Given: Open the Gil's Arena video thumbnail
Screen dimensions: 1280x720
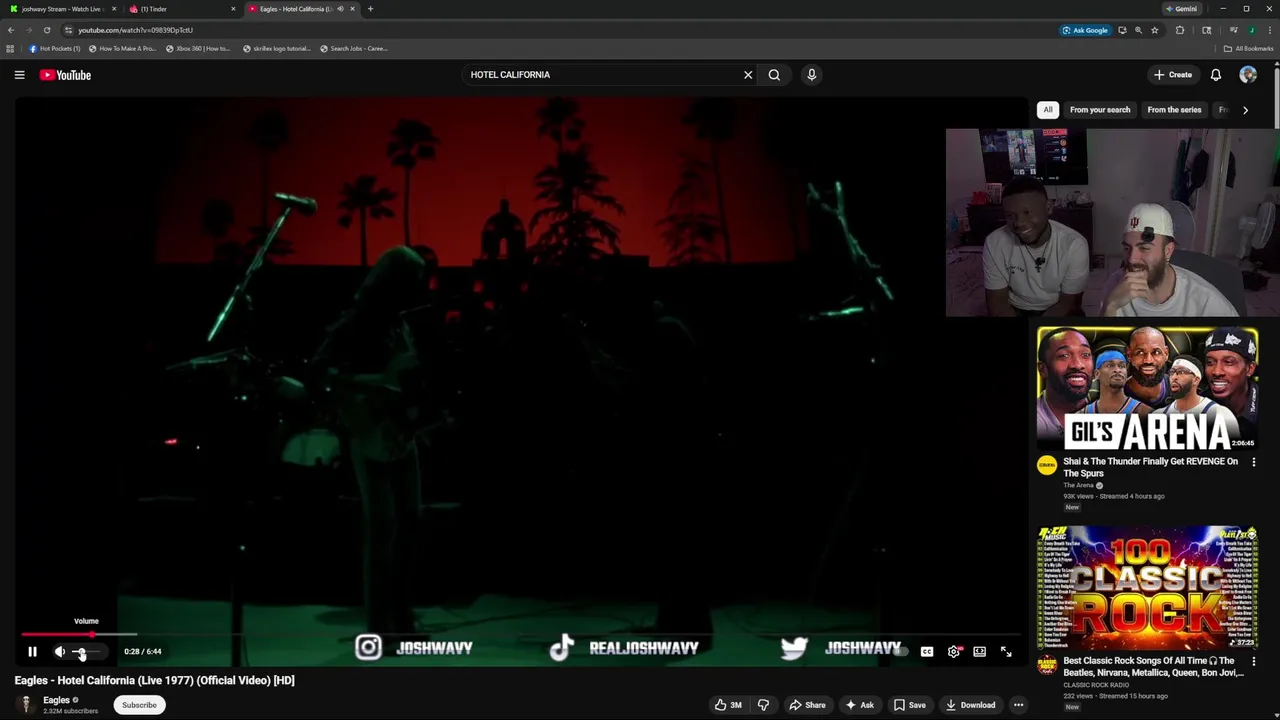Looking at the screenshot, I should [1147, 388].
